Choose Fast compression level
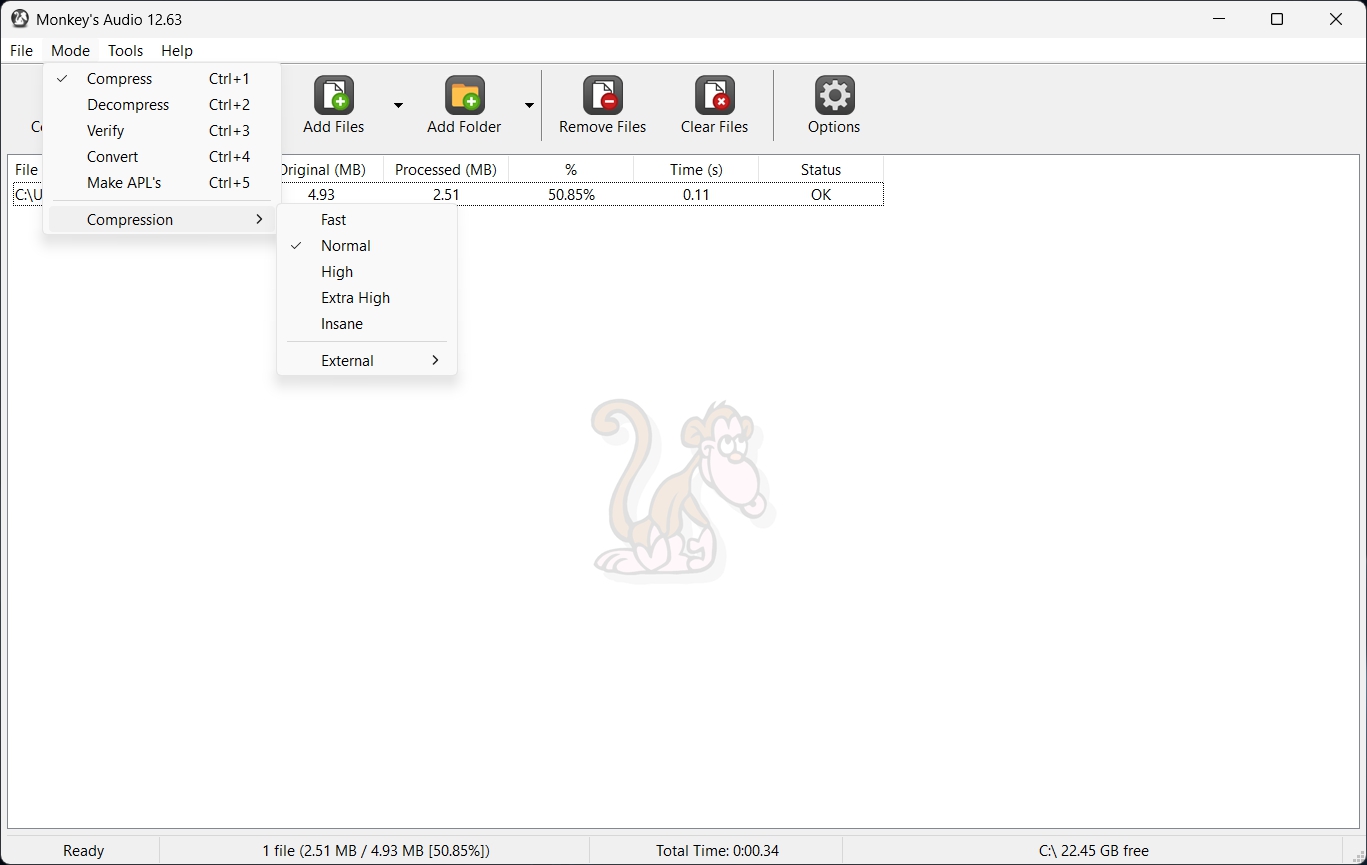This screenshot has width=1367, height=865. point(367,220)
